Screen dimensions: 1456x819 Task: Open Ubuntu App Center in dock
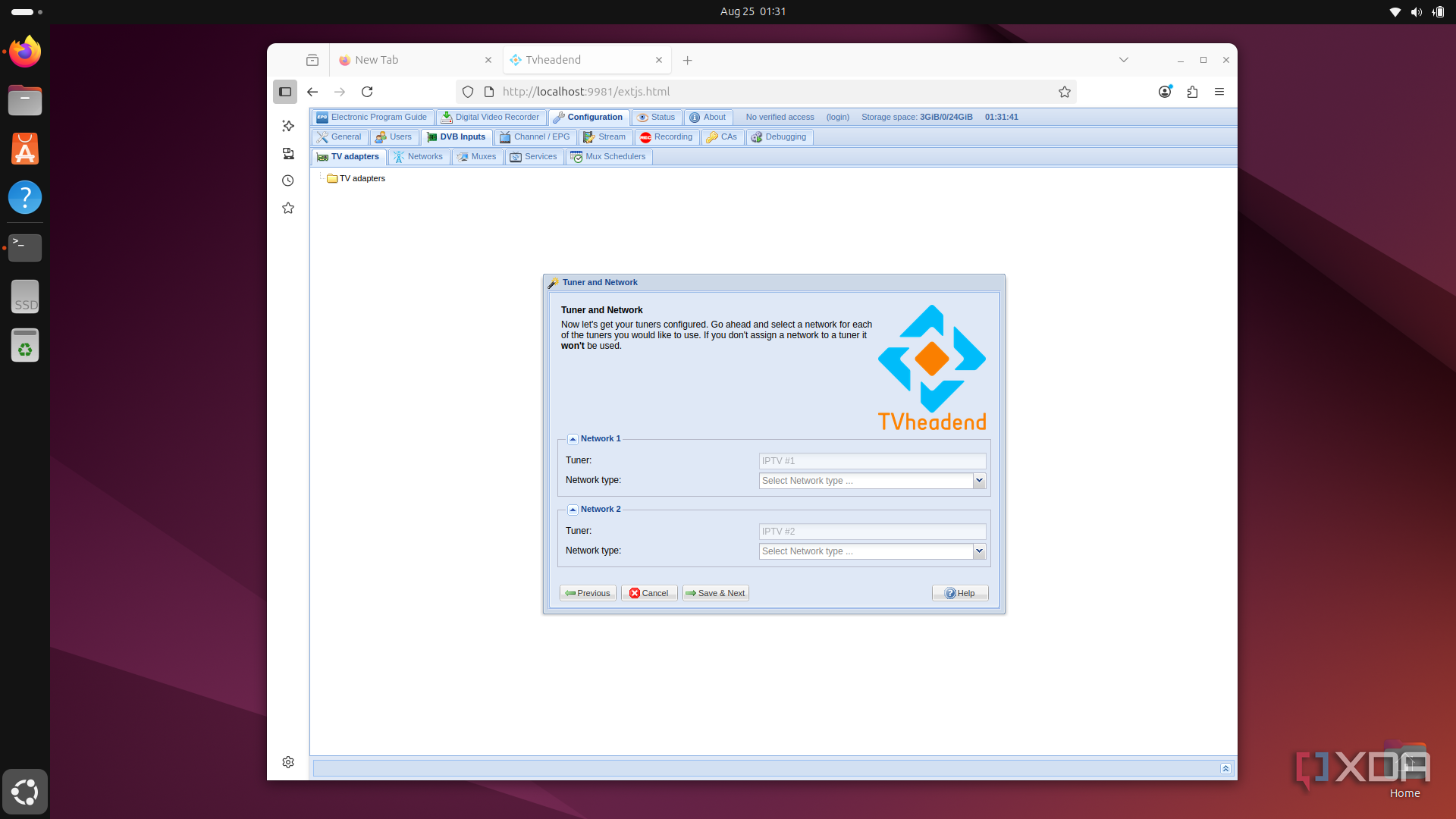pyautogui.click(x=25, y=149)
